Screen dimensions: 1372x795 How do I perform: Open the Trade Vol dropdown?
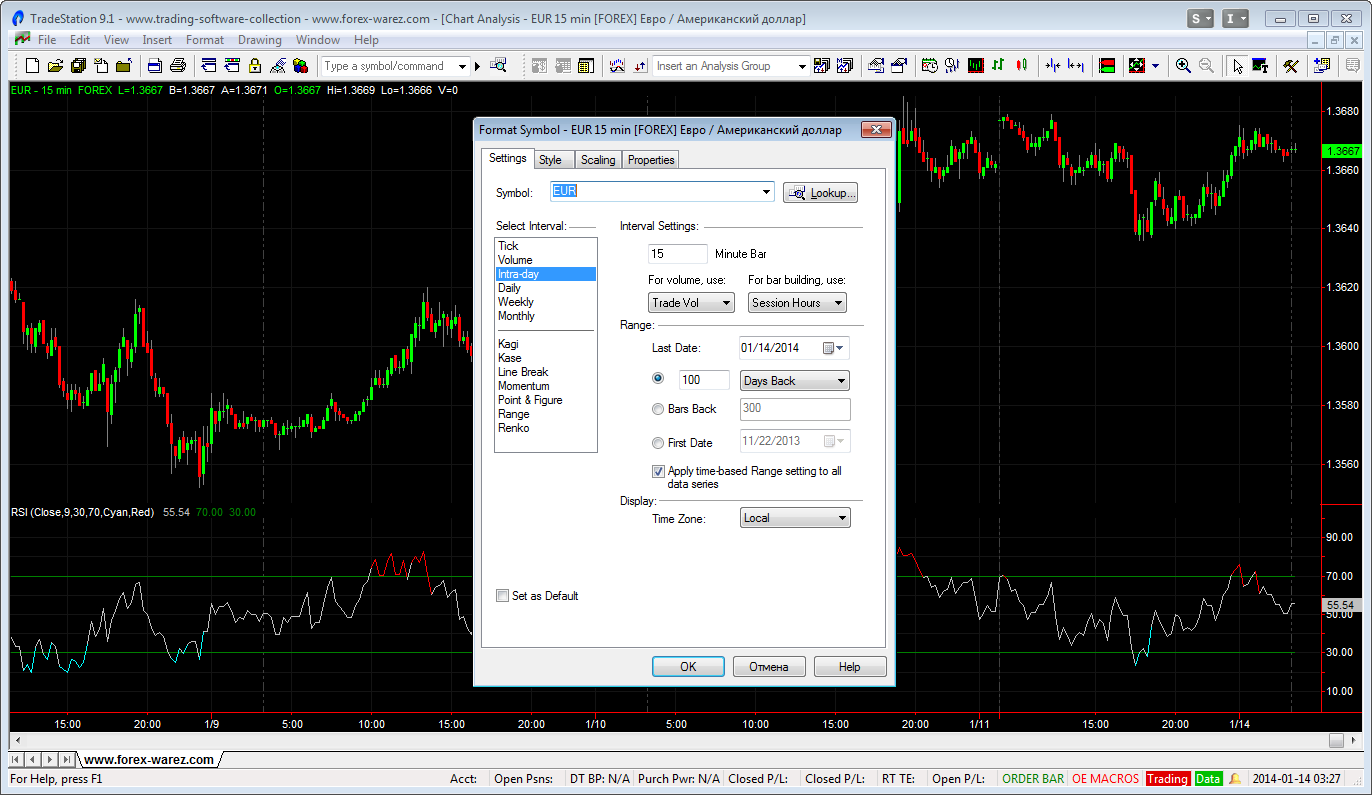(691, 303)
